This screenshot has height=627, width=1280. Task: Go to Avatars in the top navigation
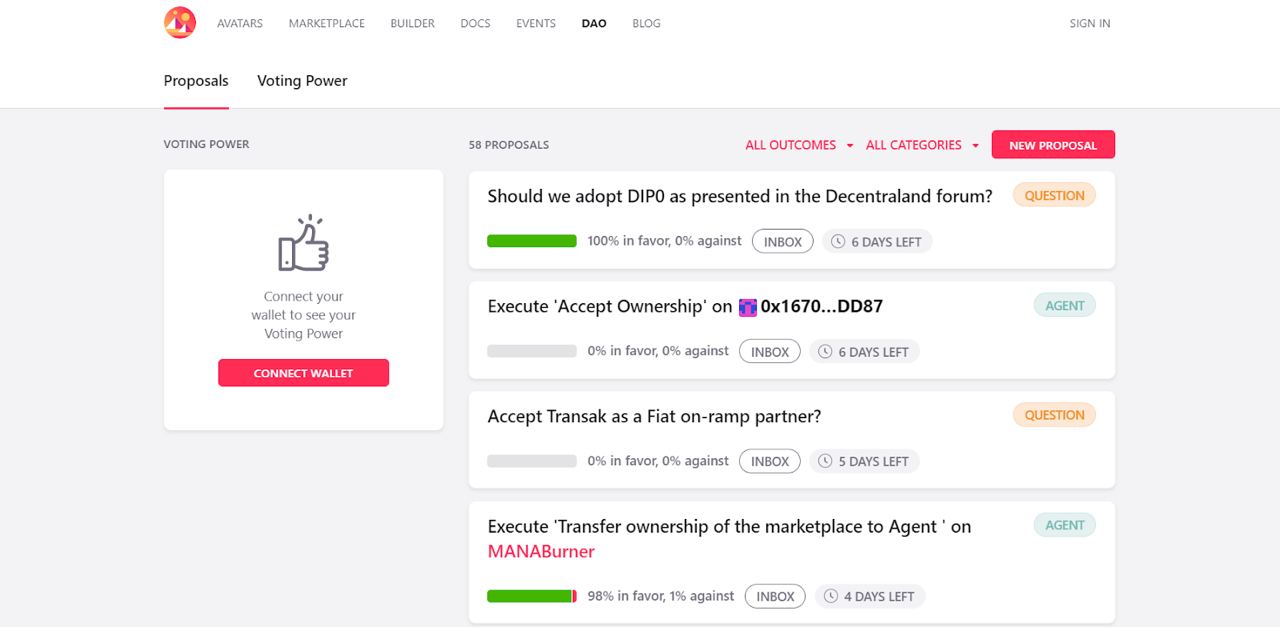coord(240,23)
